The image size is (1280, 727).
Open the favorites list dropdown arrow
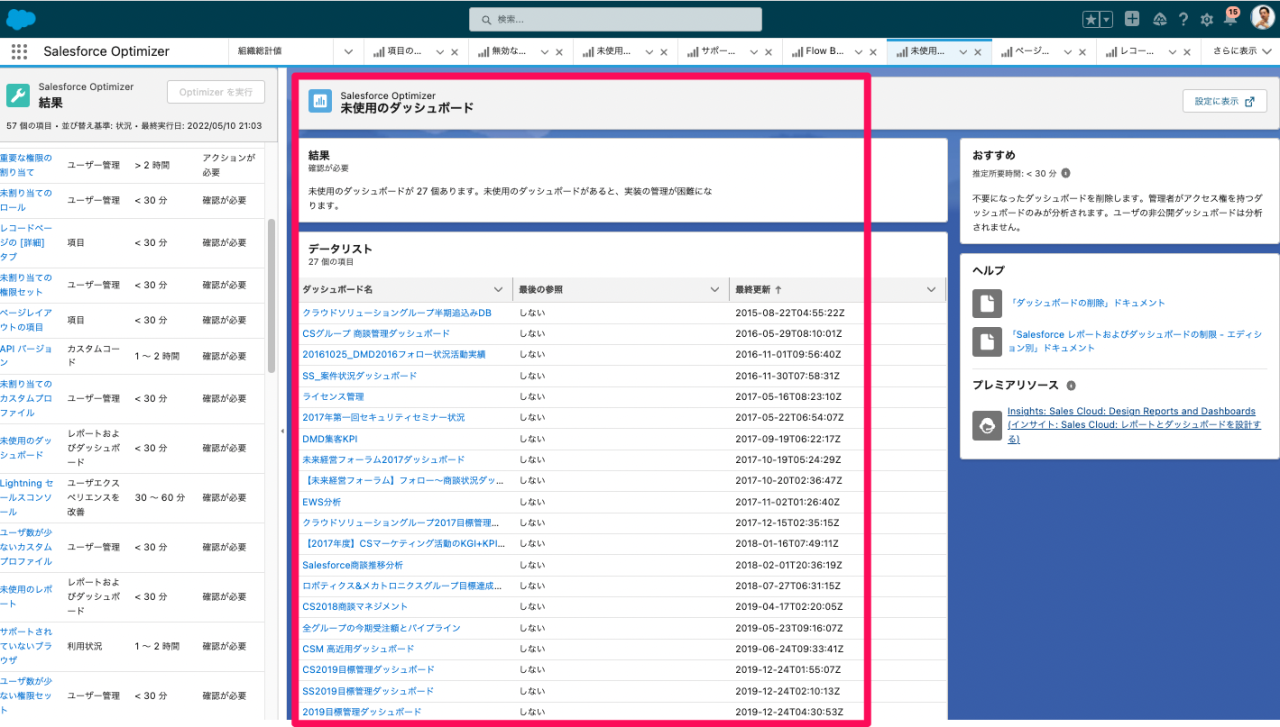tap(1106, 19)
